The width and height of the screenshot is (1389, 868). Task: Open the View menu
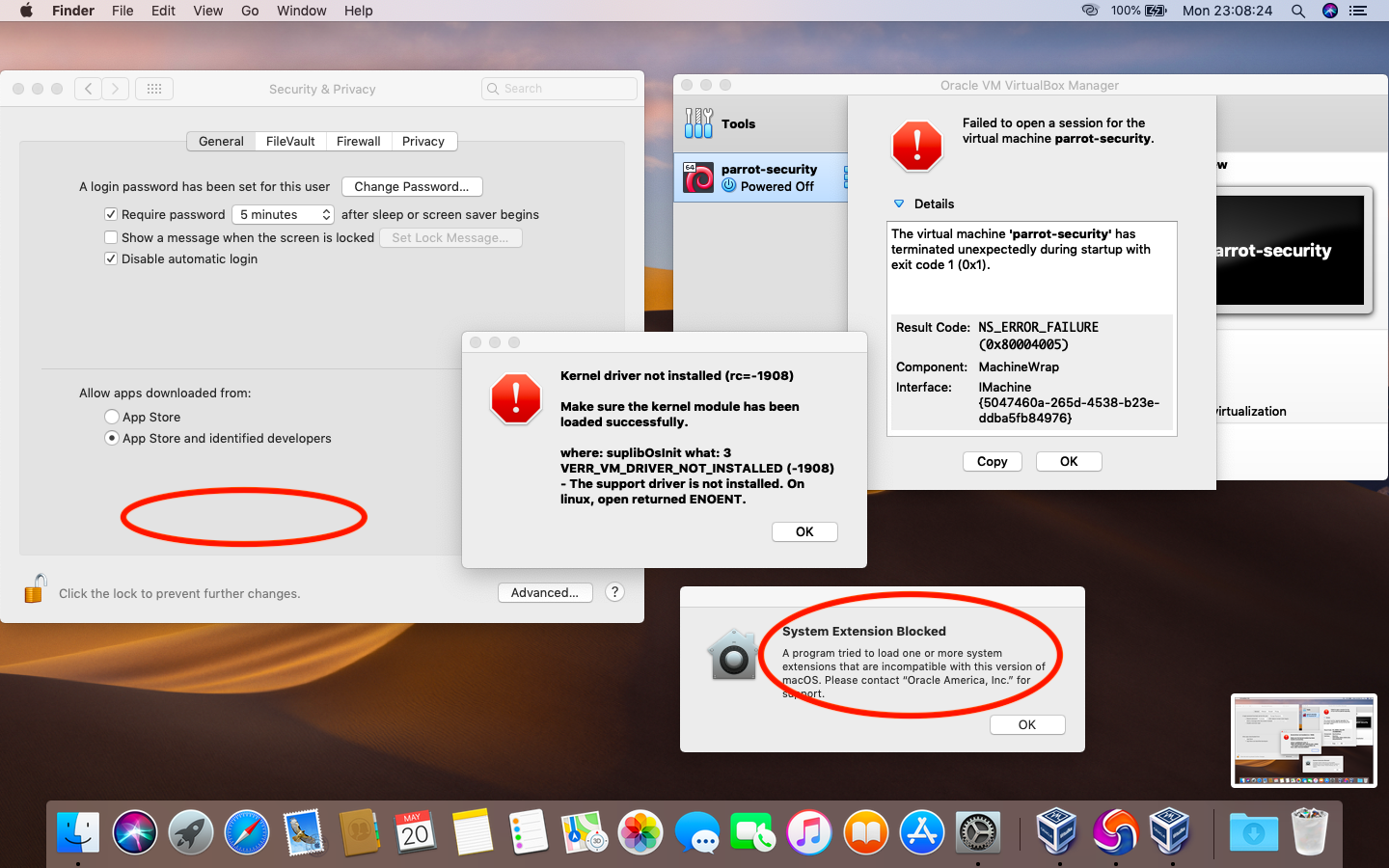(x=207, y=11)
